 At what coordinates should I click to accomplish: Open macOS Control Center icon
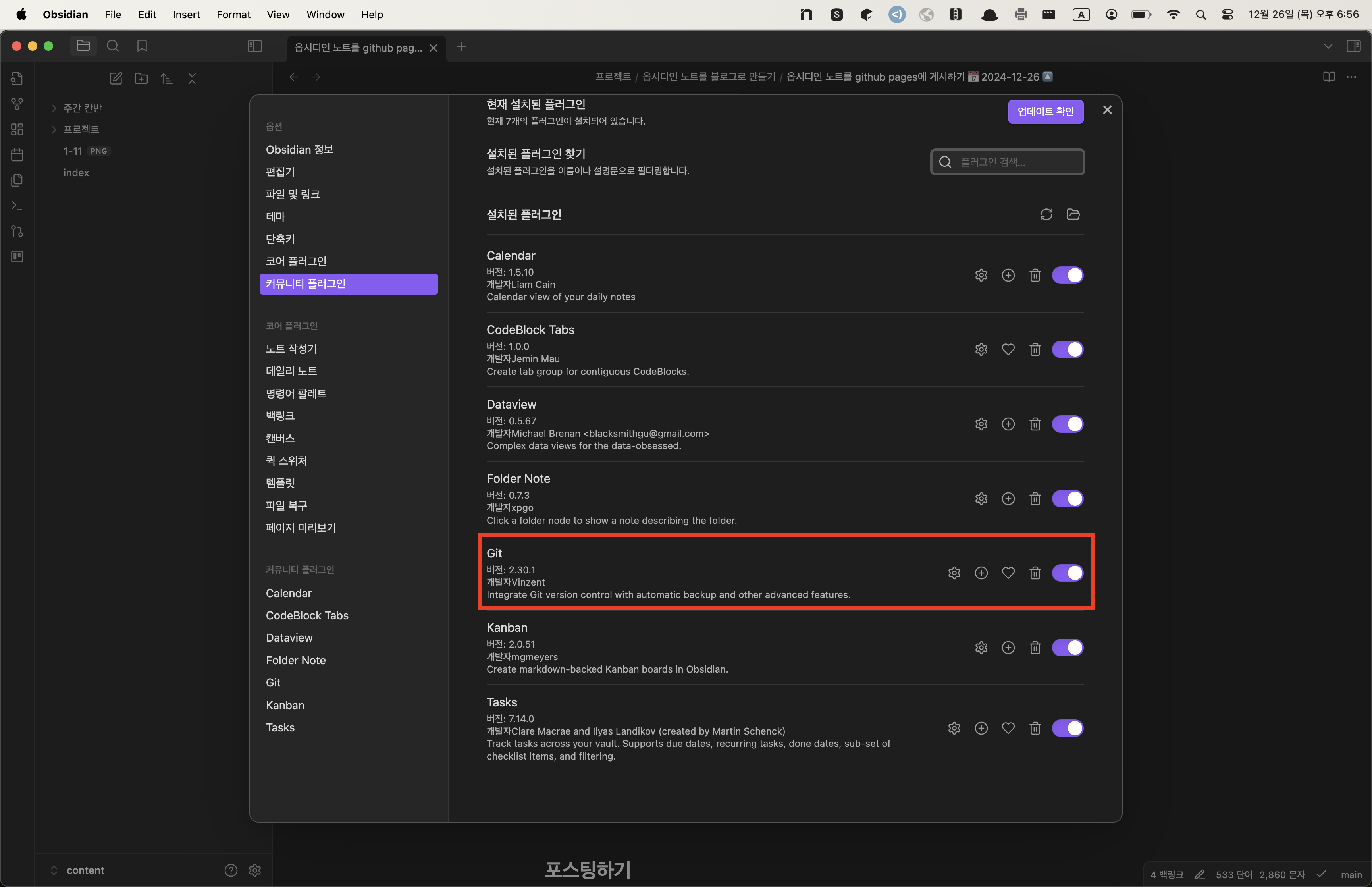coord(1227,15)
